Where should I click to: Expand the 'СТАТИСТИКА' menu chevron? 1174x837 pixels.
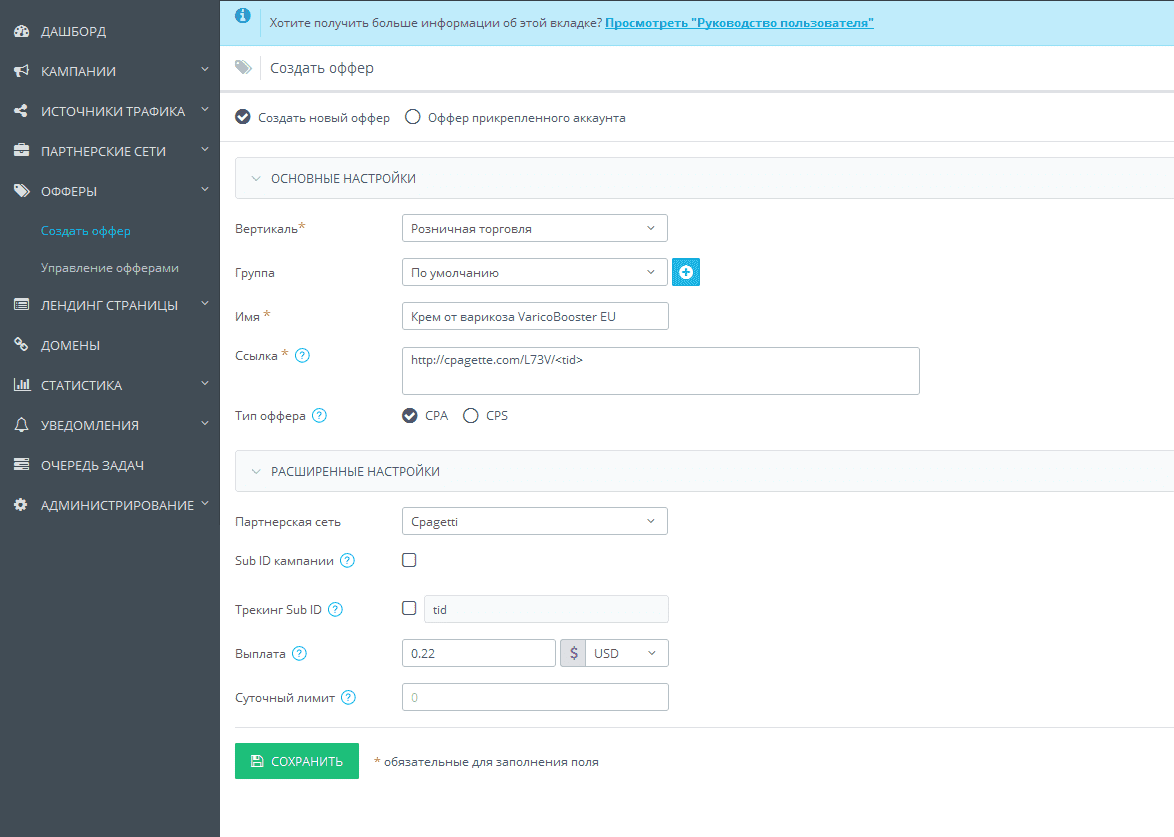(204, 383)
